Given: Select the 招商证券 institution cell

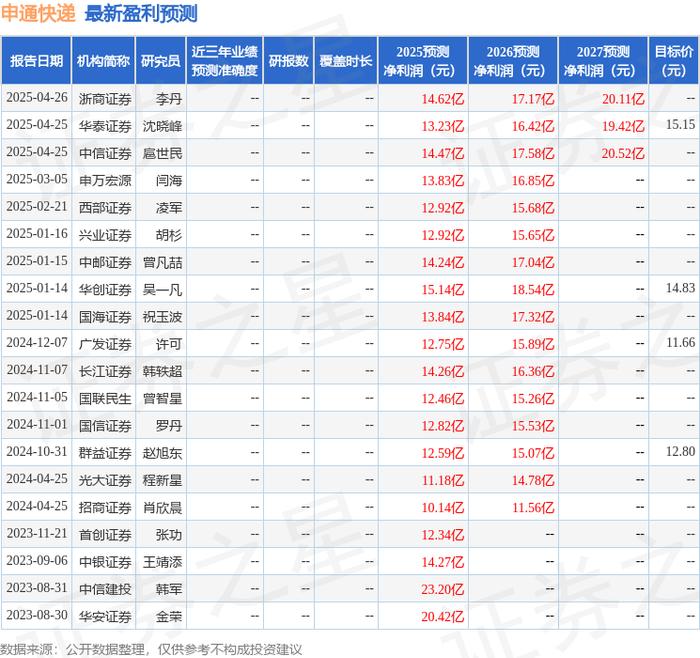Looking at the screenshot, I should point(105,507).
